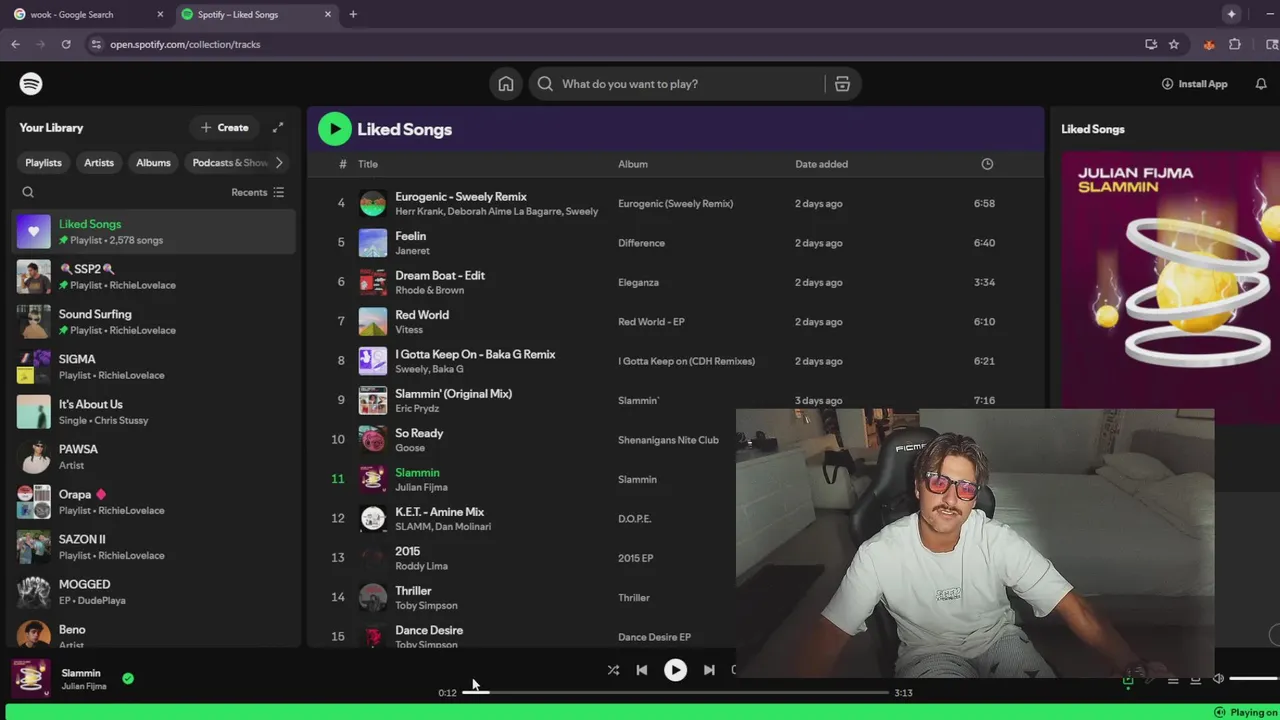The height and width of the screenshot is (720, 1280).
Task: Open connect to a device icon
Action: pyautogui.click(x=1195, y=680)
